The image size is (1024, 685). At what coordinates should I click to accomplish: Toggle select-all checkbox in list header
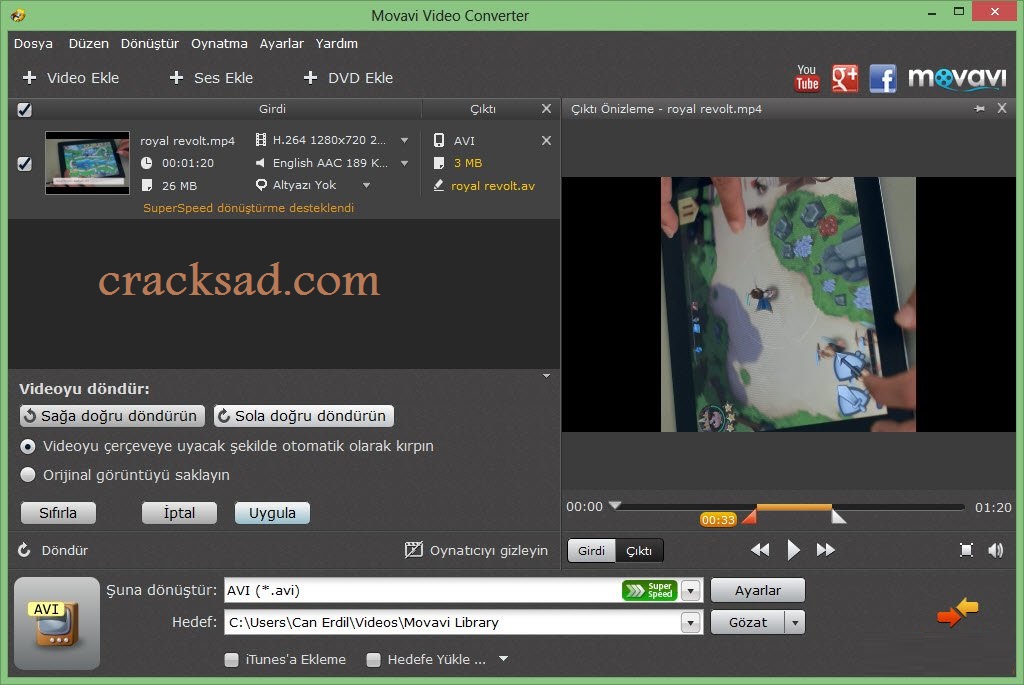(x=25, y=110)
